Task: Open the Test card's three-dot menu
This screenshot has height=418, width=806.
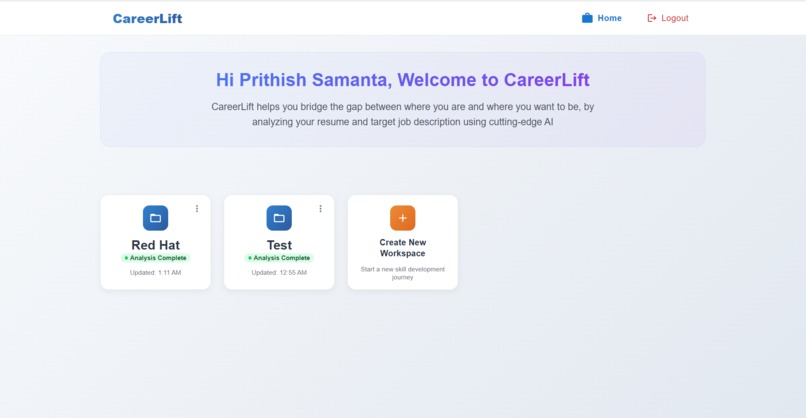Action: point(320,208)
